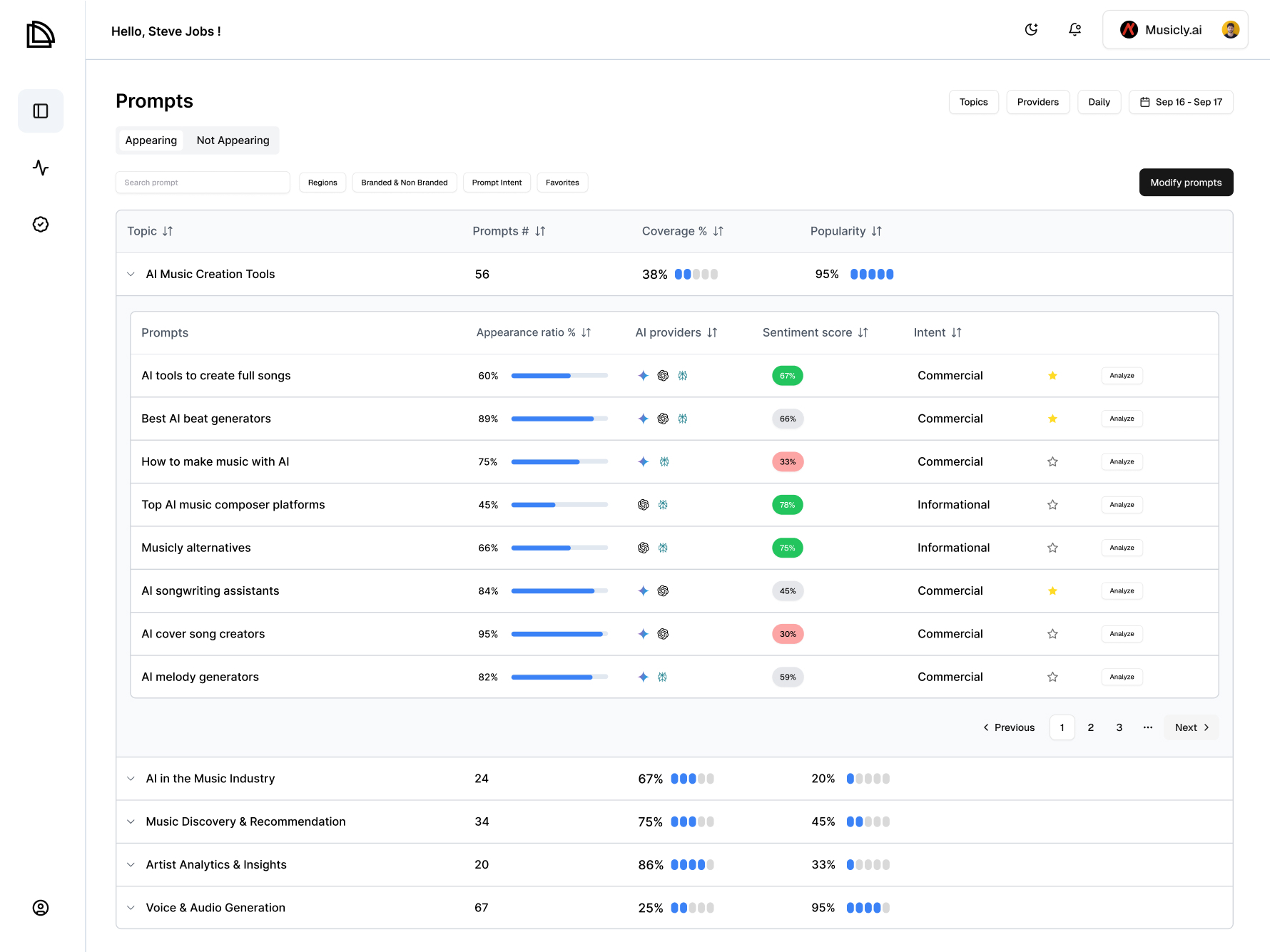Open the Sep 16 - Sep 17 date picker
1270x952 pixels.
pos(1181,102)
